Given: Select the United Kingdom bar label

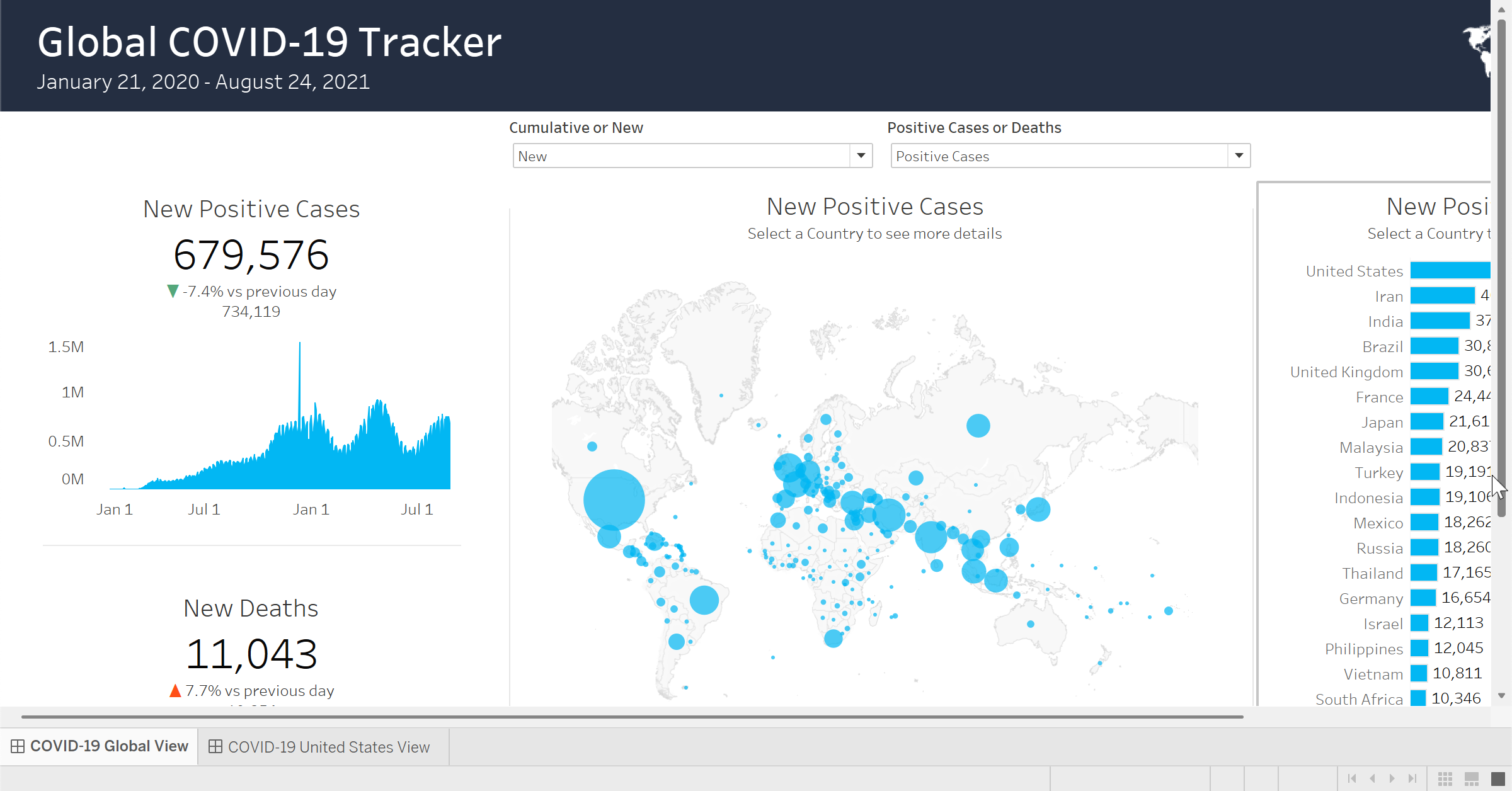Looking at the screenshot, I should pyautogui.click(x=1346, y=372).
